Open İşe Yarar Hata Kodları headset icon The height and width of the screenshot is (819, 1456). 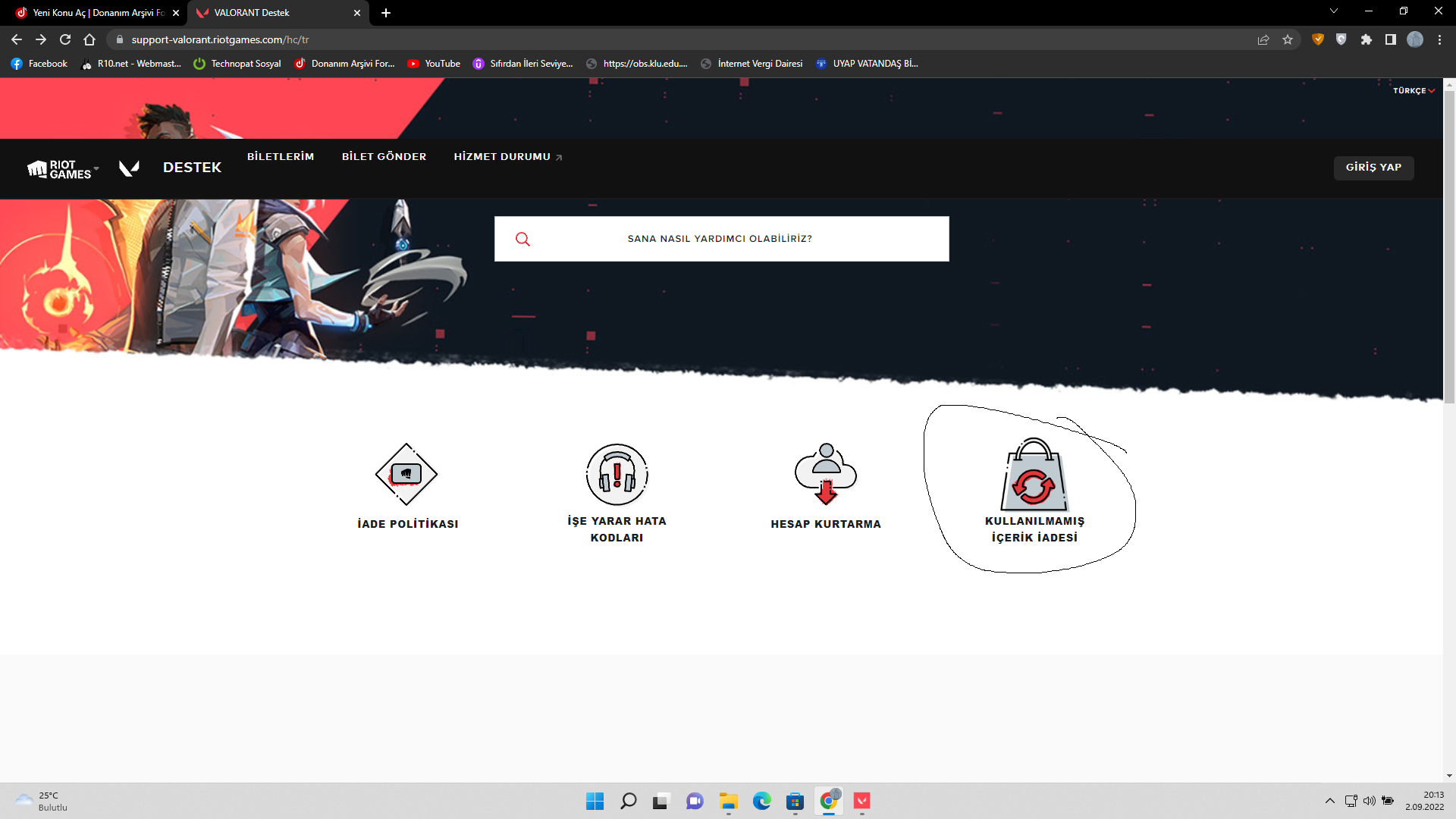tap(617, 475)
